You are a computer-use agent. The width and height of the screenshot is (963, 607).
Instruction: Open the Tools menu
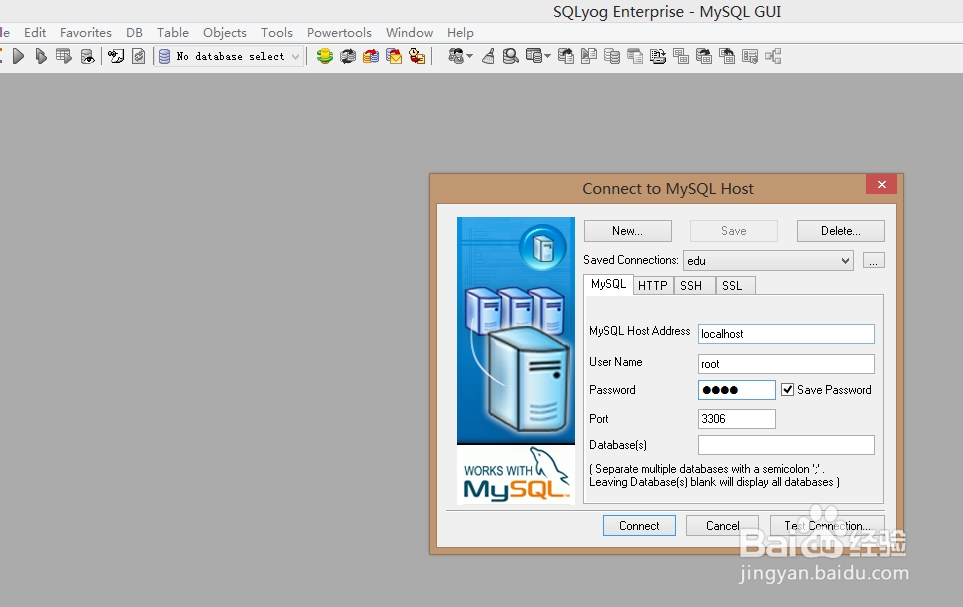pos(277,33)
